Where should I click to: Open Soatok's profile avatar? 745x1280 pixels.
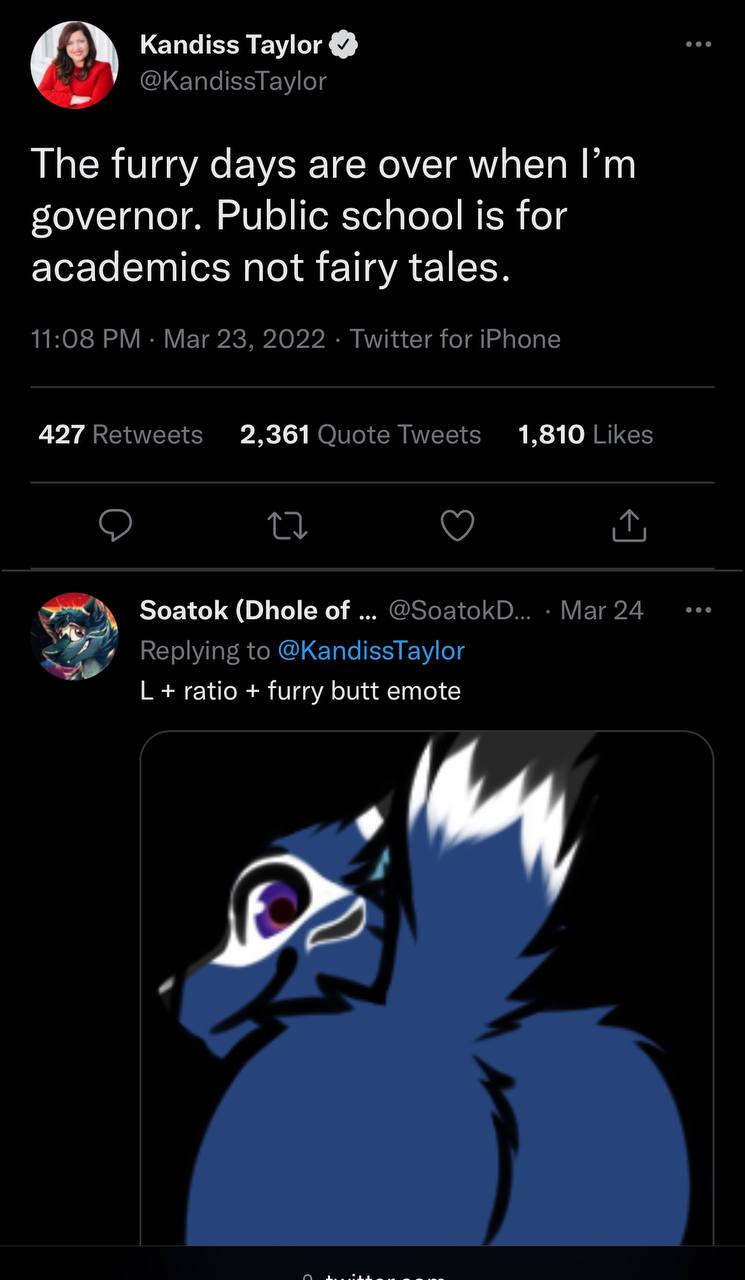pyautogui.click(x=75, y=636)
